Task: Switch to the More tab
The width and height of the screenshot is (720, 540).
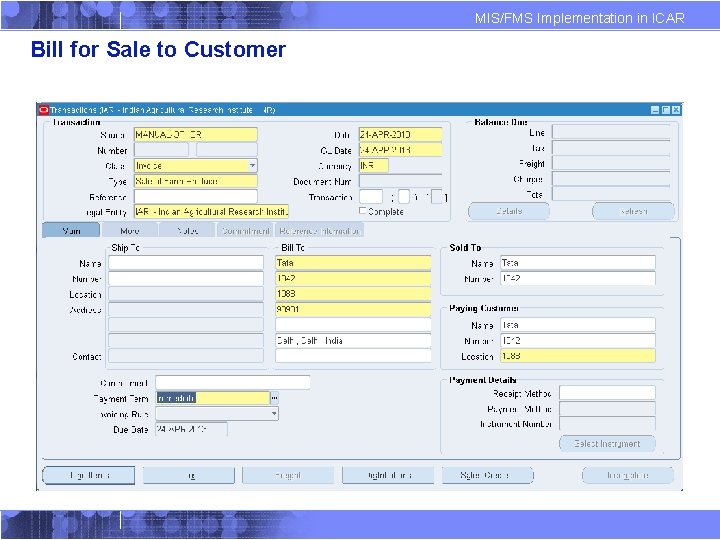Action: pyautogui.click(x=129, y=230)
